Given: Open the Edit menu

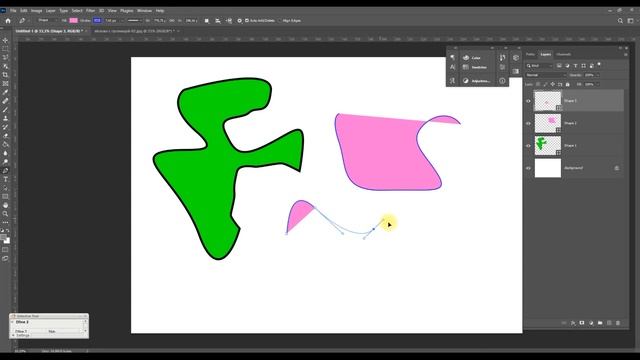Looking at the screenshot, I should [x=24, y=11].
